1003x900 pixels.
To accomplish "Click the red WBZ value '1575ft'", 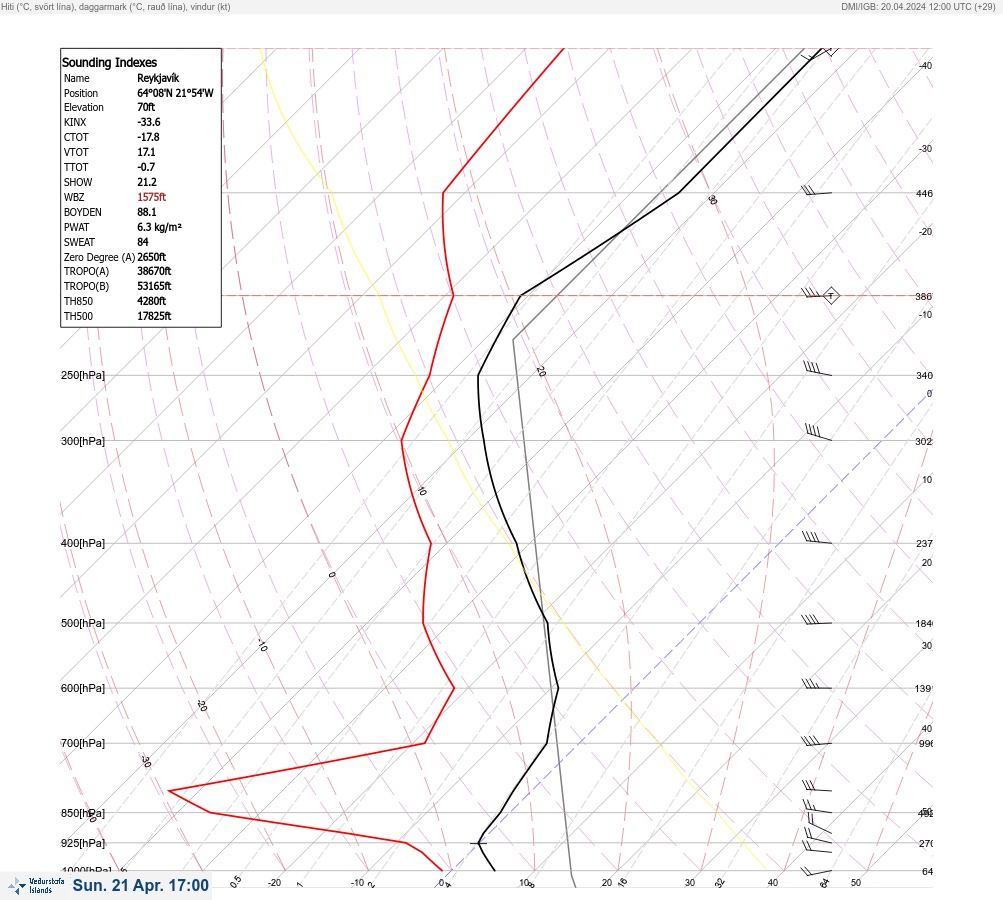I will pyautogui.click(x=152, y=197).
